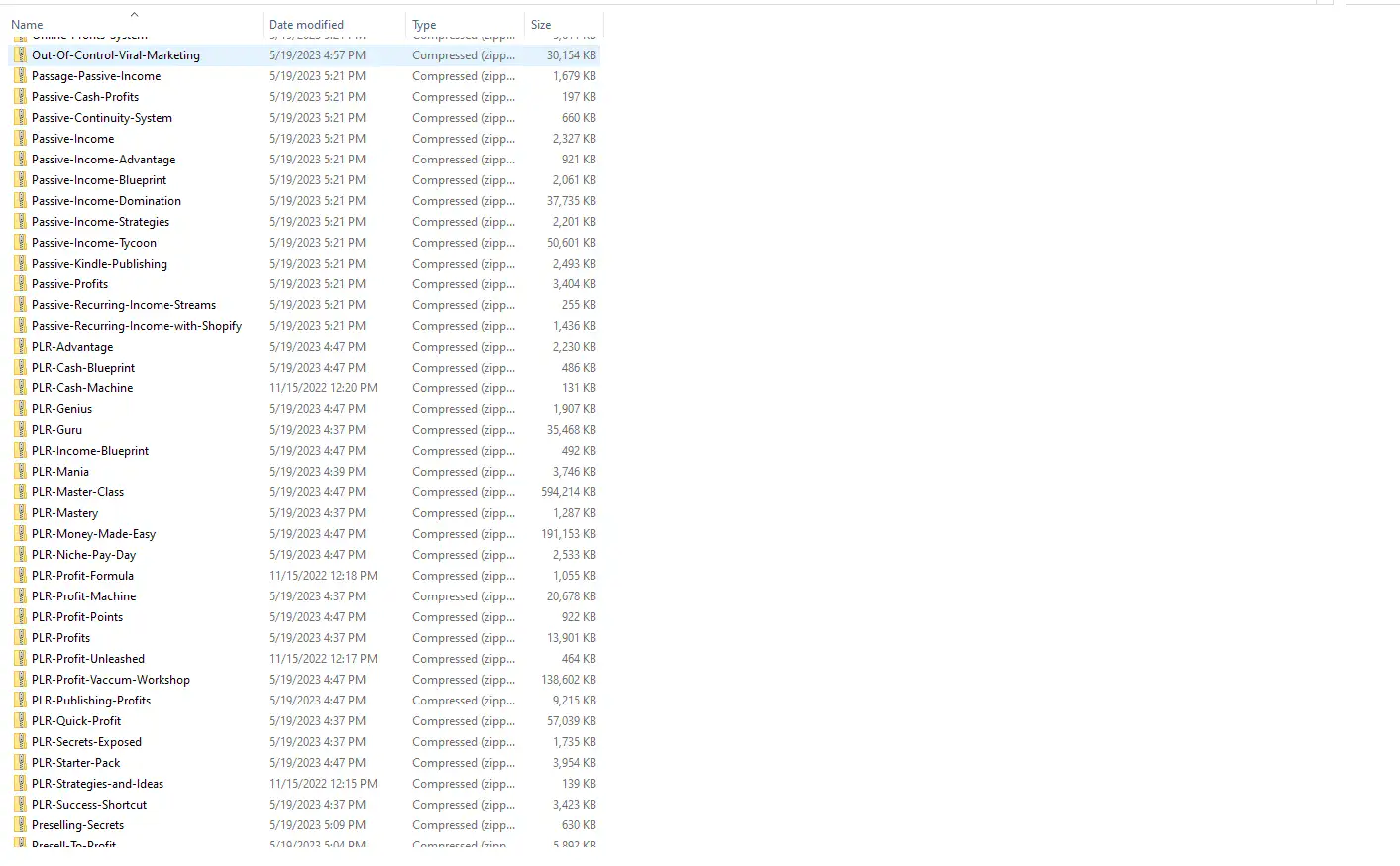
Task: Click the 11/15/2022 12:15 PM date cell
Action: [323, 784]
